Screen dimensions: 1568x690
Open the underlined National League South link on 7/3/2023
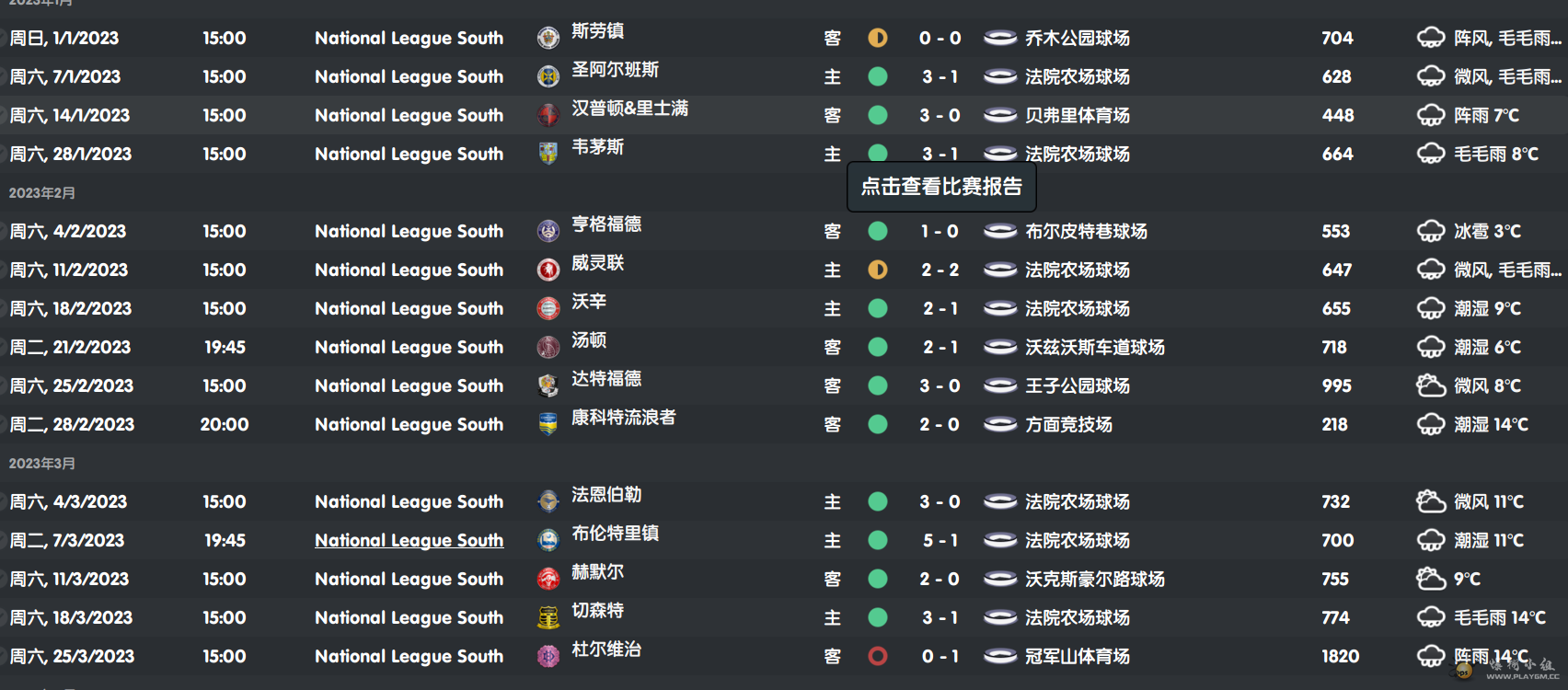pyautogui.click(x=409, y=540)
